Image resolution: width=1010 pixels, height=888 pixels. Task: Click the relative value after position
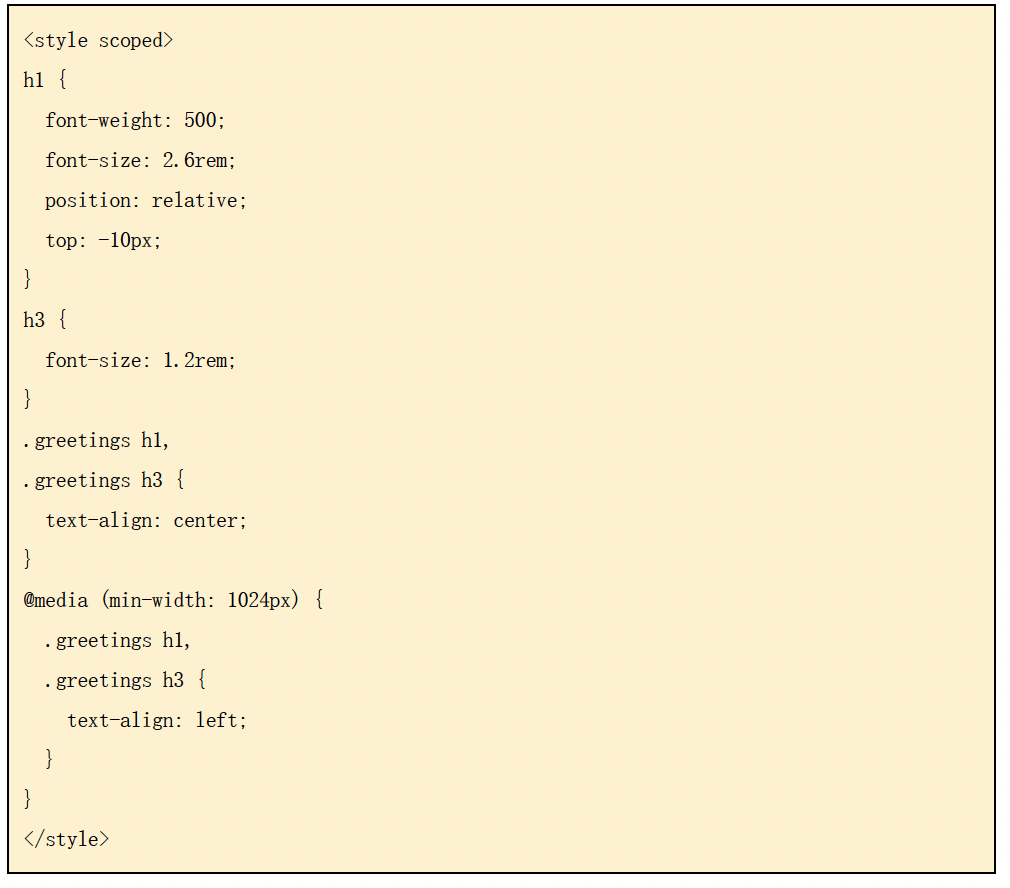coord(196,201)
